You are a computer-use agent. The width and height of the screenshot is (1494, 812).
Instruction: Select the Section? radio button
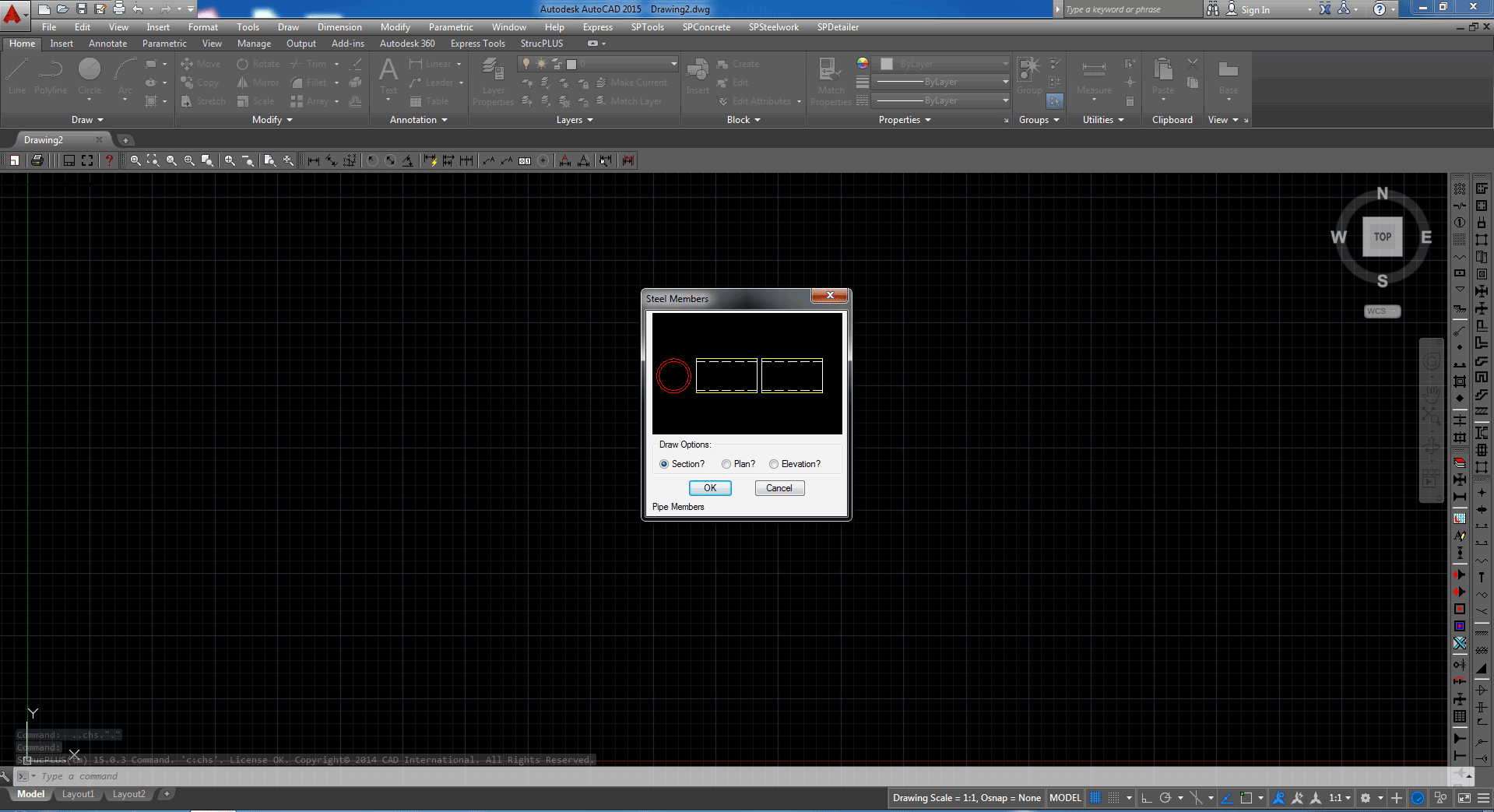tap(664, 464)
